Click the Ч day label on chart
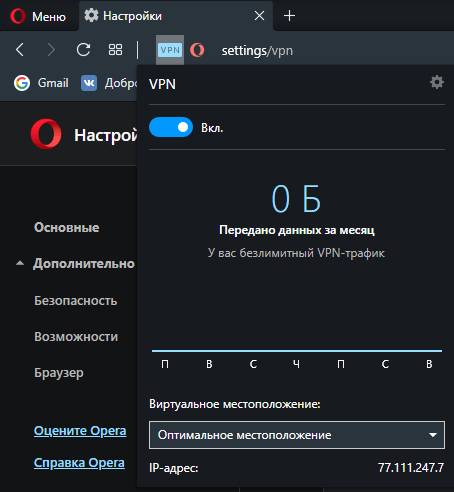 coord(296,364)
